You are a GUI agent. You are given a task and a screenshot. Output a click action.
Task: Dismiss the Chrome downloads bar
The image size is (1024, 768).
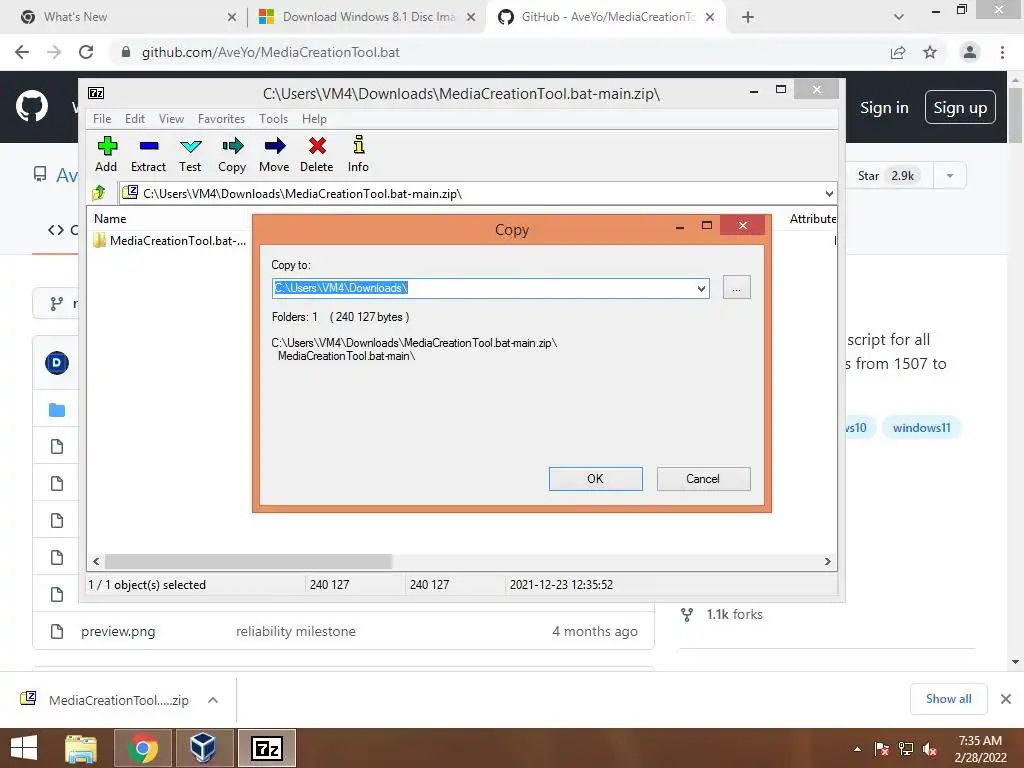(x=1006, y=699)
